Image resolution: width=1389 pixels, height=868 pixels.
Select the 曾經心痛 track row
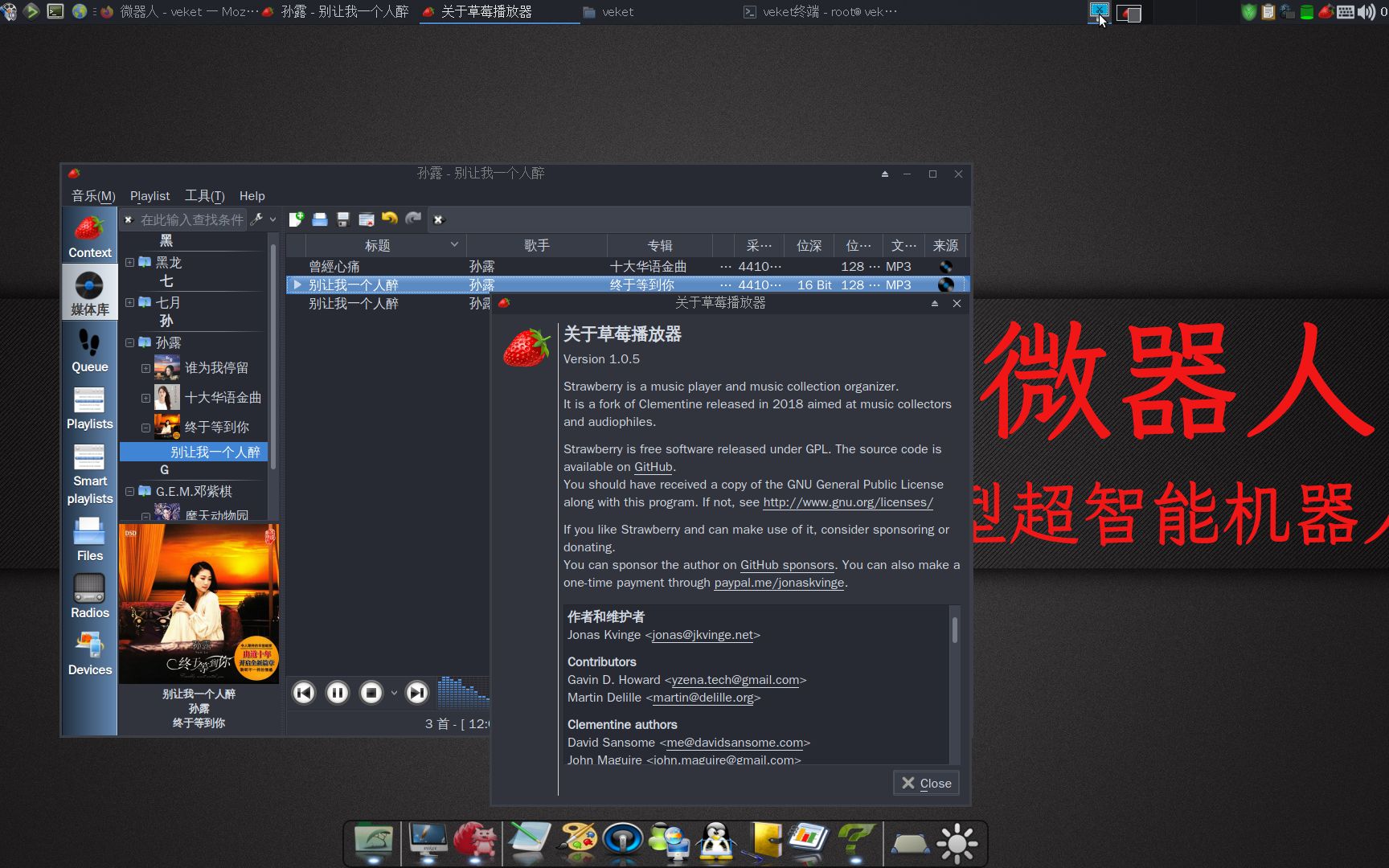627,266
